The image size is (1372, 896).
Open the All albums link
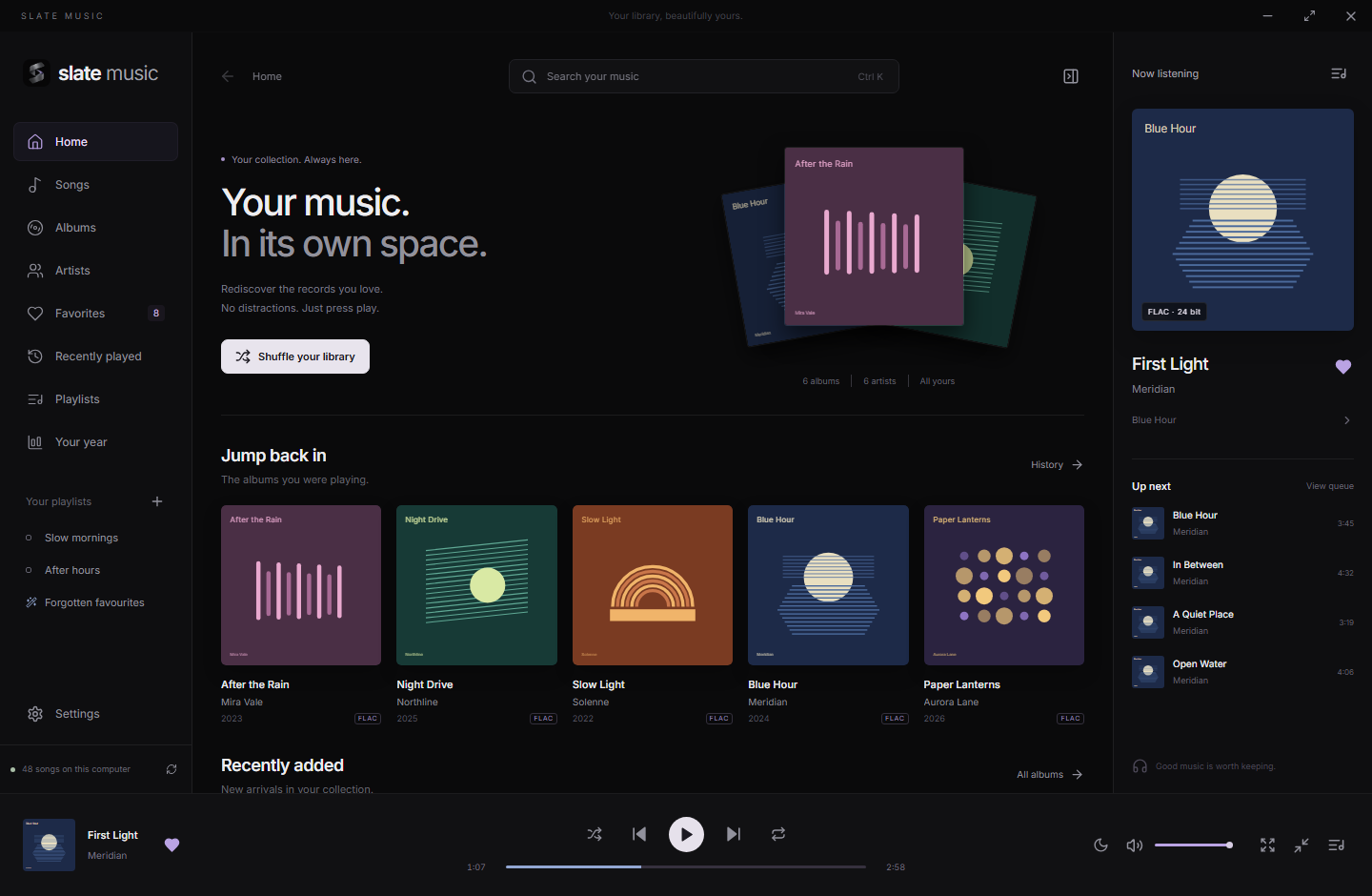[1050, 775]
